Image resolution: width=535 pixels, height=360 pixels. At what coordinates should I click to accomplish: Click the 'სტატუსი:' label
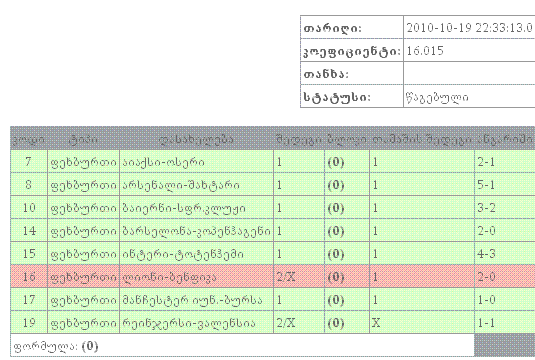(x=337, y=97)
